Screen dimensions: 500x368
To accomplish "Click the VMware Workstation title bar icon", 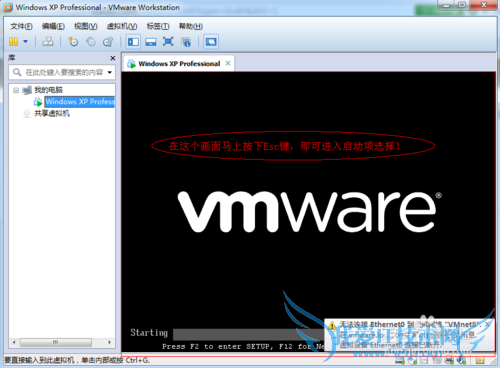I will coord(8,7).
